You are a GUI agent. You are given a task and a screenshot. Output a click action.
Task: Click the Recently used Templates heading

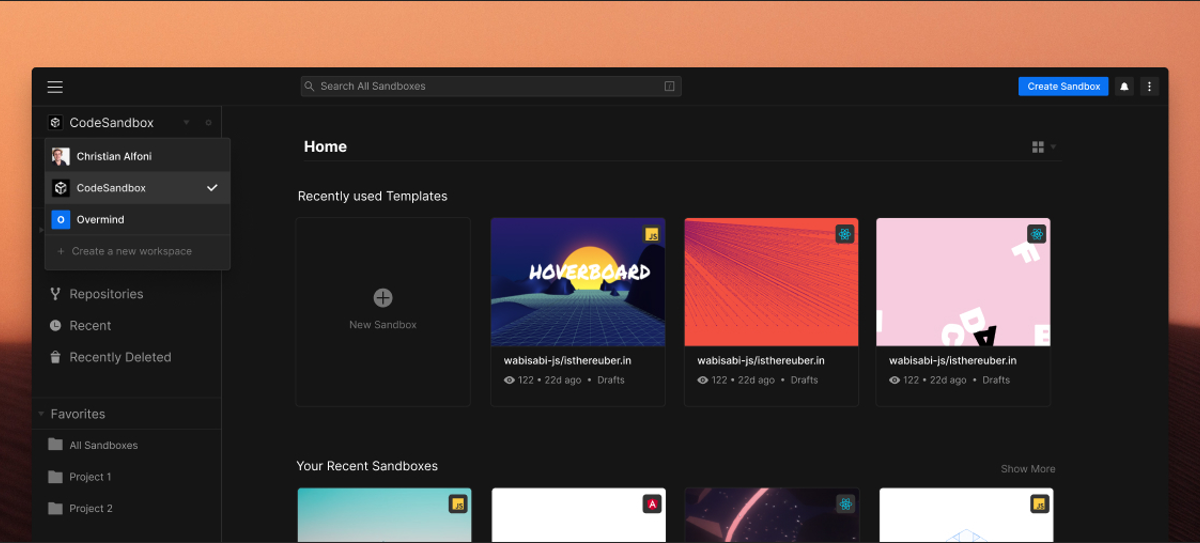click(372, 196)
